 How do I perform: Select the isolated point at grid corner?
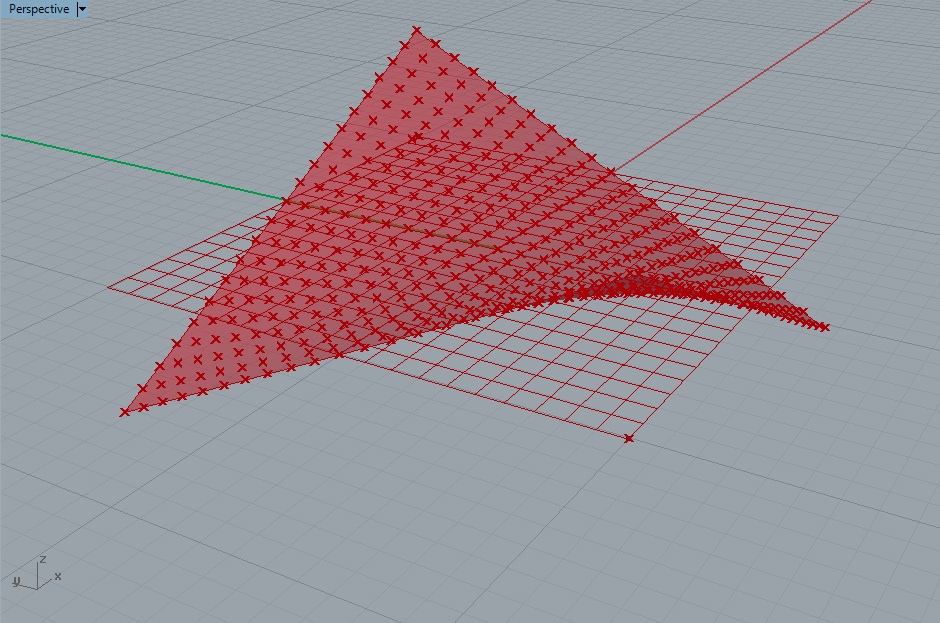click(628, 439)
